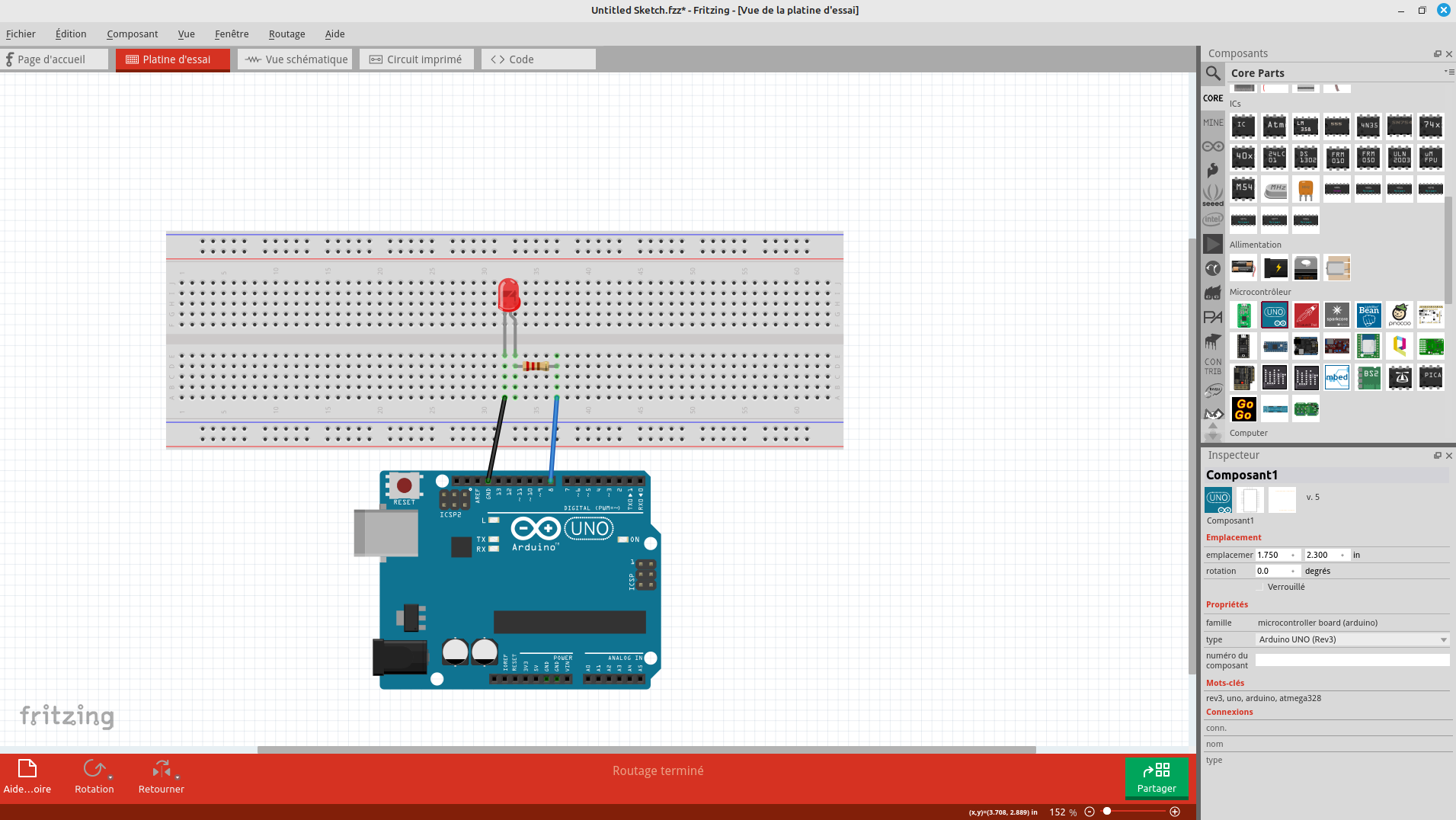Screen dimensions: 1456x820
Task: Click the numéro du composant field
Action: tap(1352, 660)
